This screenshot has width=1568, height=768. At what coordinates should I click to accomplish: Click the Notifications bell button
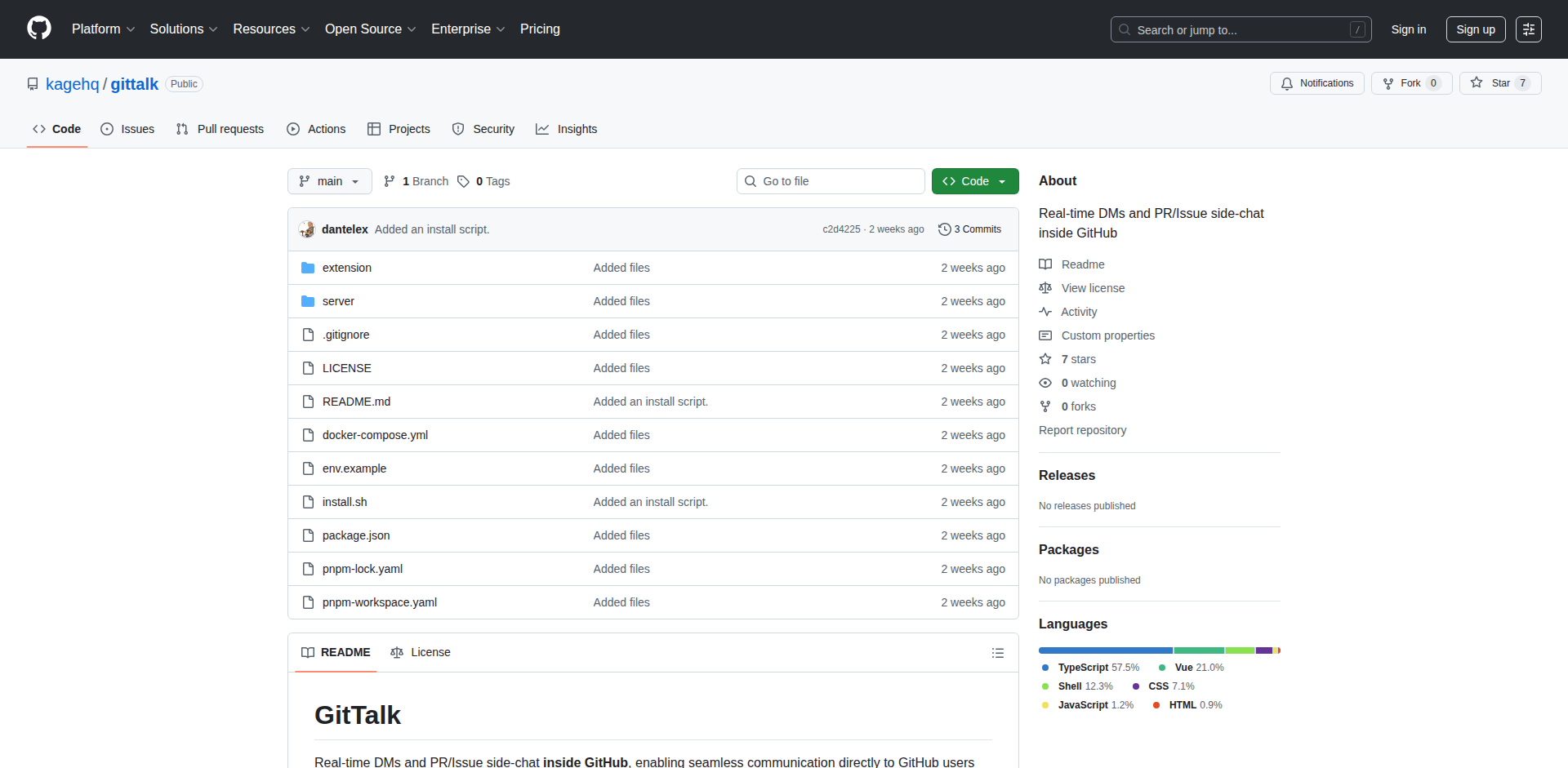[x=1316, y=83]
